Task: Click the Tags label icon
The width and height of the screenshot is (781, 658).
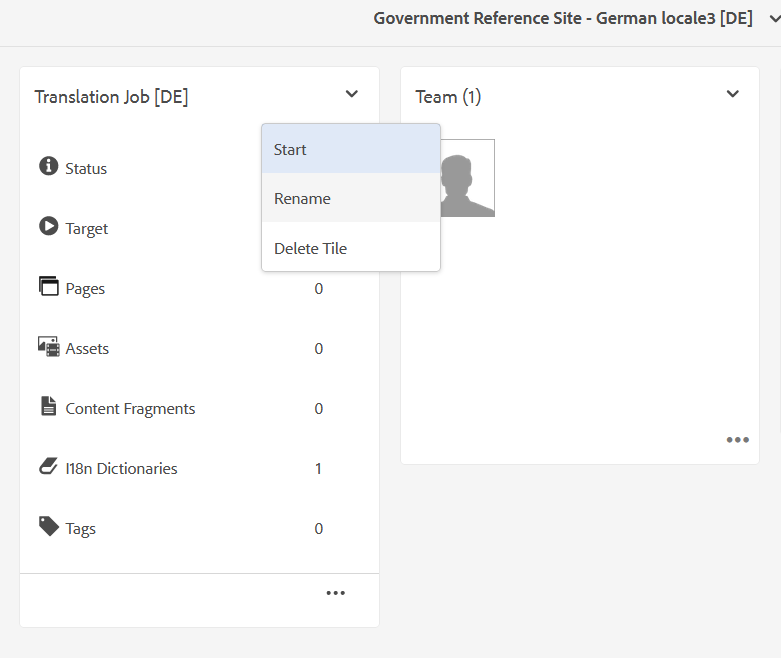Action: coord(48,526)
